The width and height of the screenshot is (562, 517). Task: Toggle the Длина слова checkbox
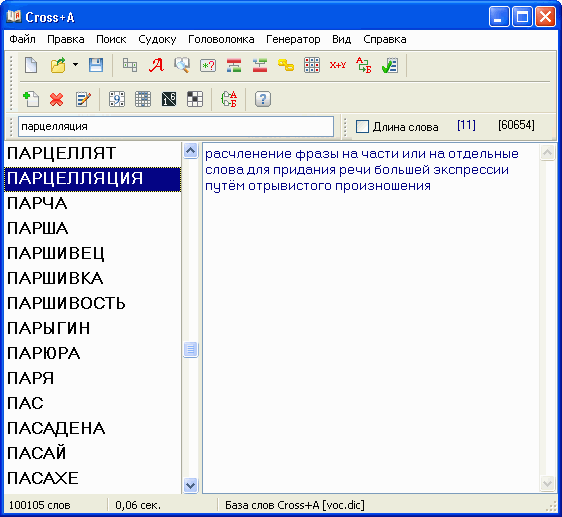[362, 127]
